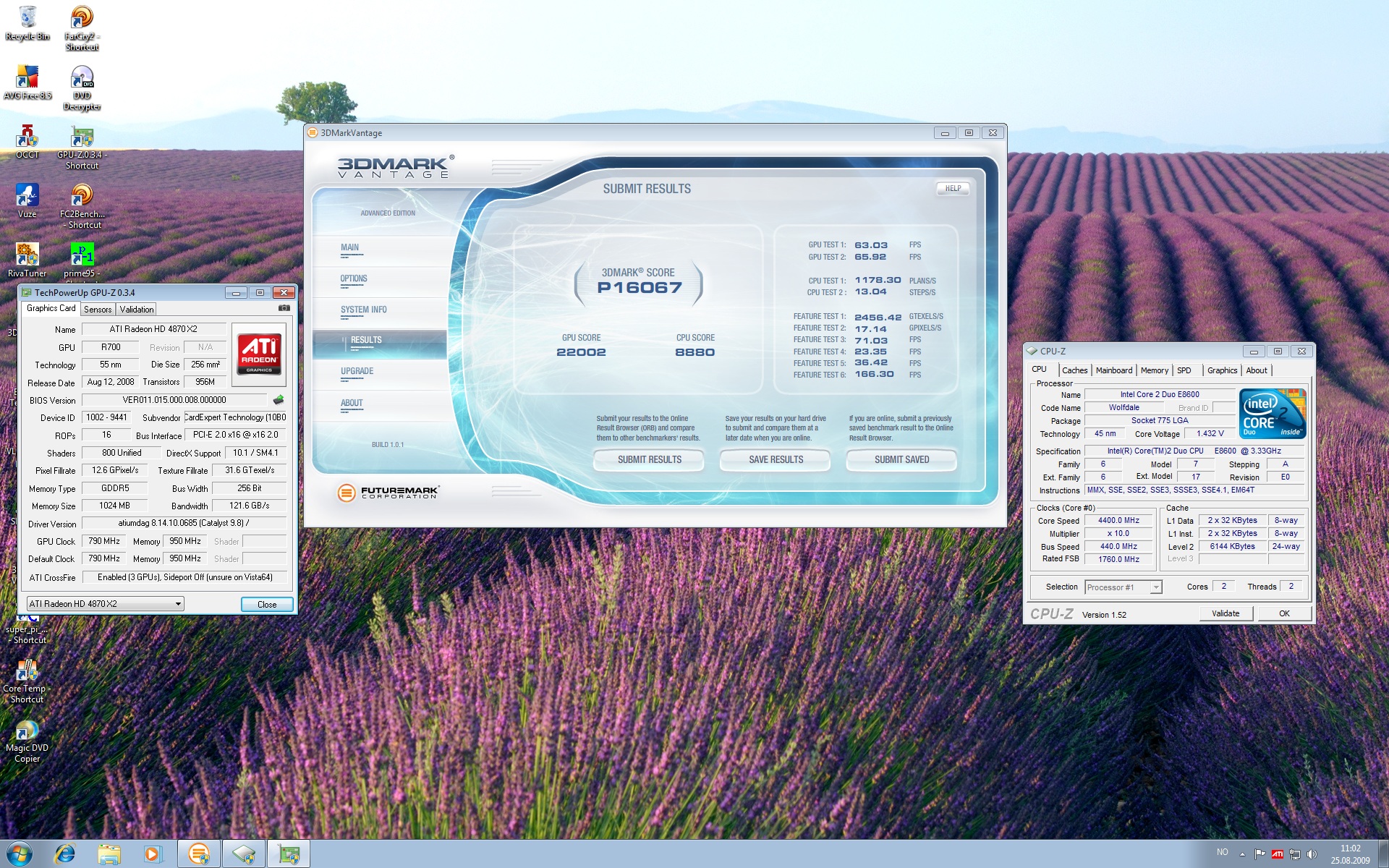Click the GPU-Z screenshot camera icon
1389x868 pixels.
click(x=284, y=308)
